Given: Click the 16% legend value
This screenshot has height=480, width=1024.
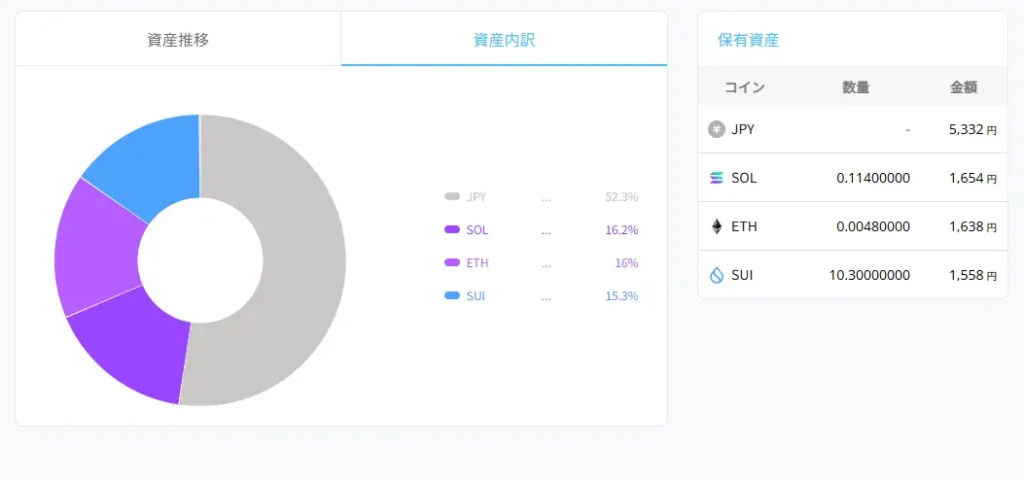Looking at the screenshot, I should coord(626,263).
